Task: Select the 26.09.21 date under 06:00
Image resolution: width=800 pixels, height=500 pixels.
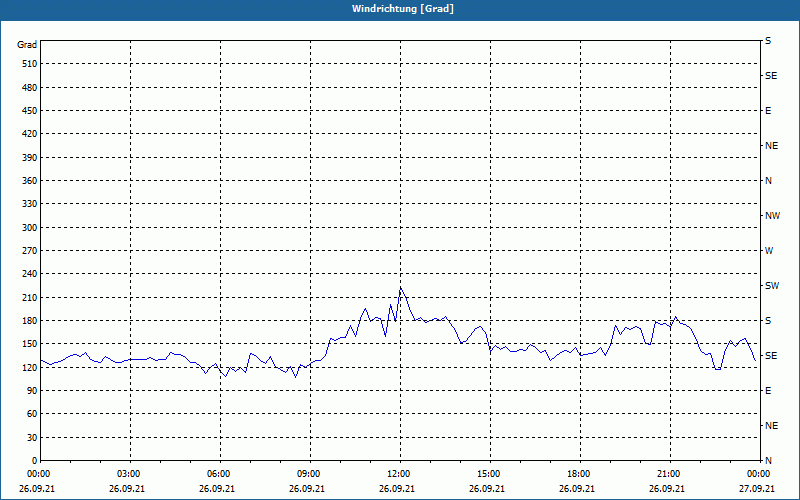Action: pos(217,489)
